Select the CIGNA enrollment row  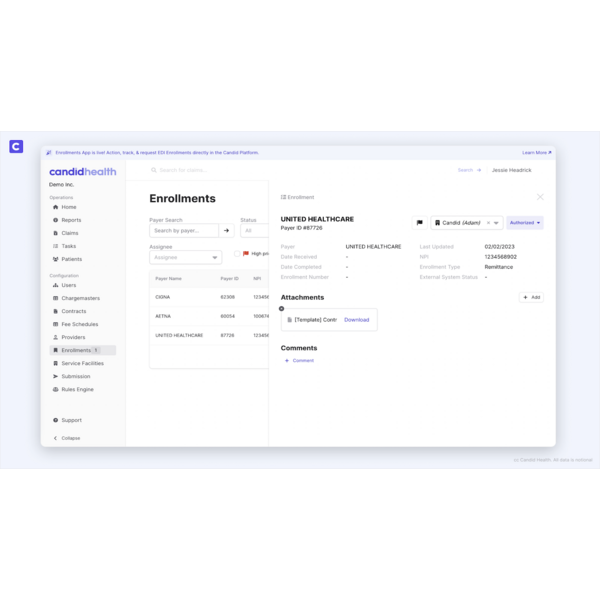click(x=209, y=297)
